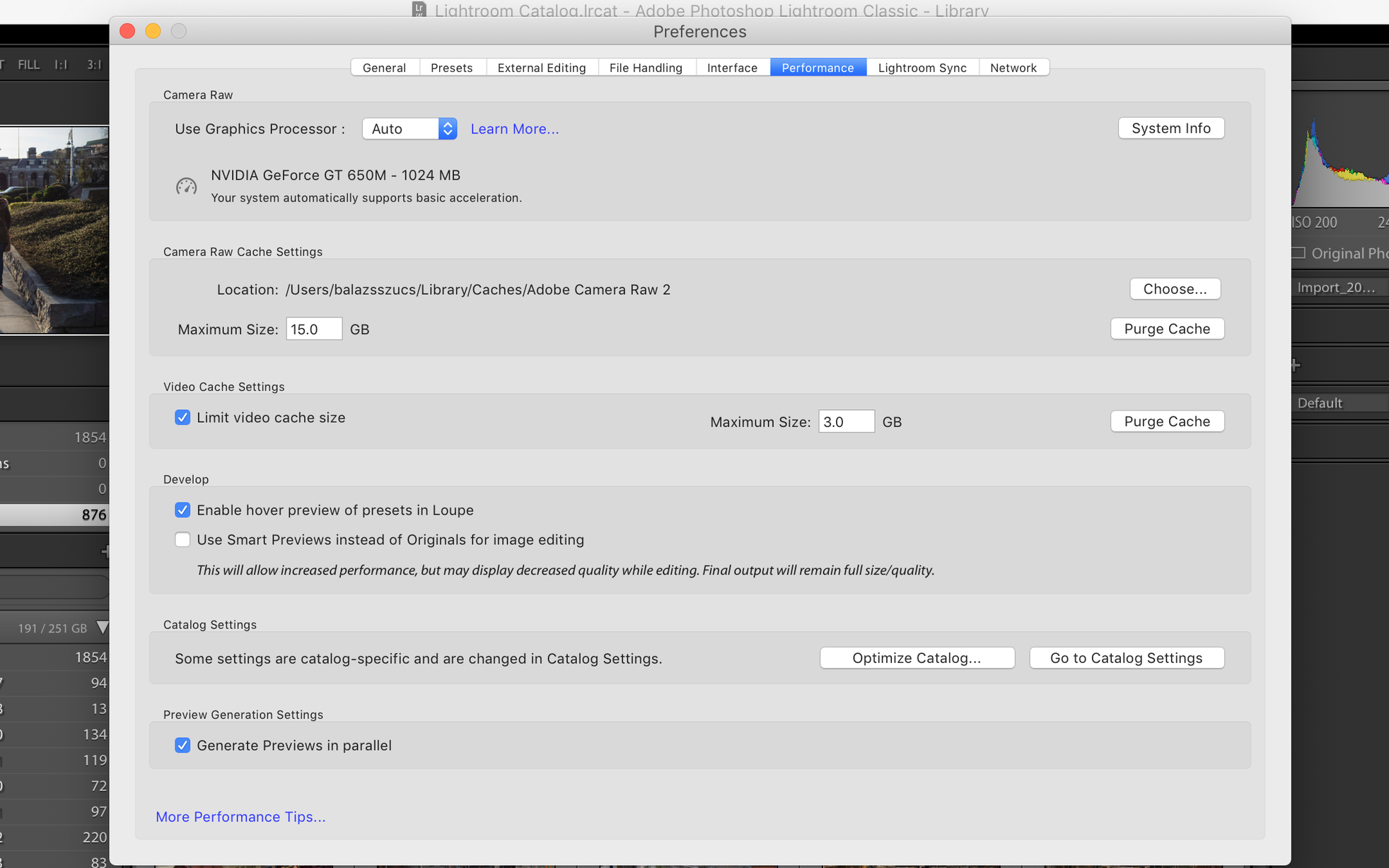
Task: Toggle Limit video cache size checkbox
Action: click(x=182, y=418)
